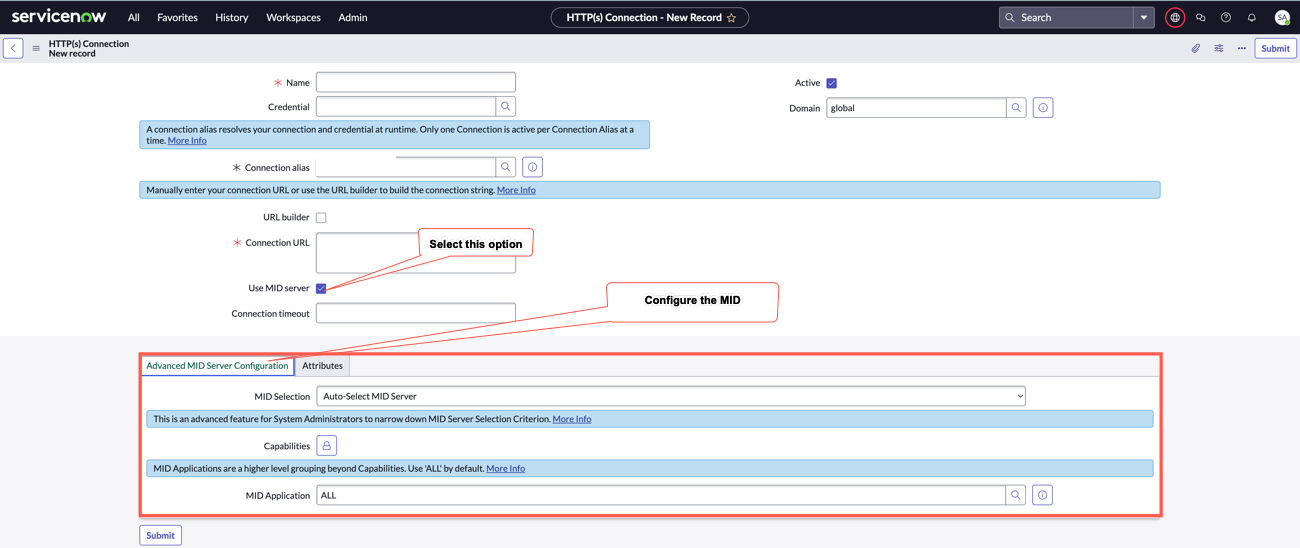This screenshot has width=1300, height=548.
Task: Enable the URL builder checkbox
Action: (x=321, y=217)
